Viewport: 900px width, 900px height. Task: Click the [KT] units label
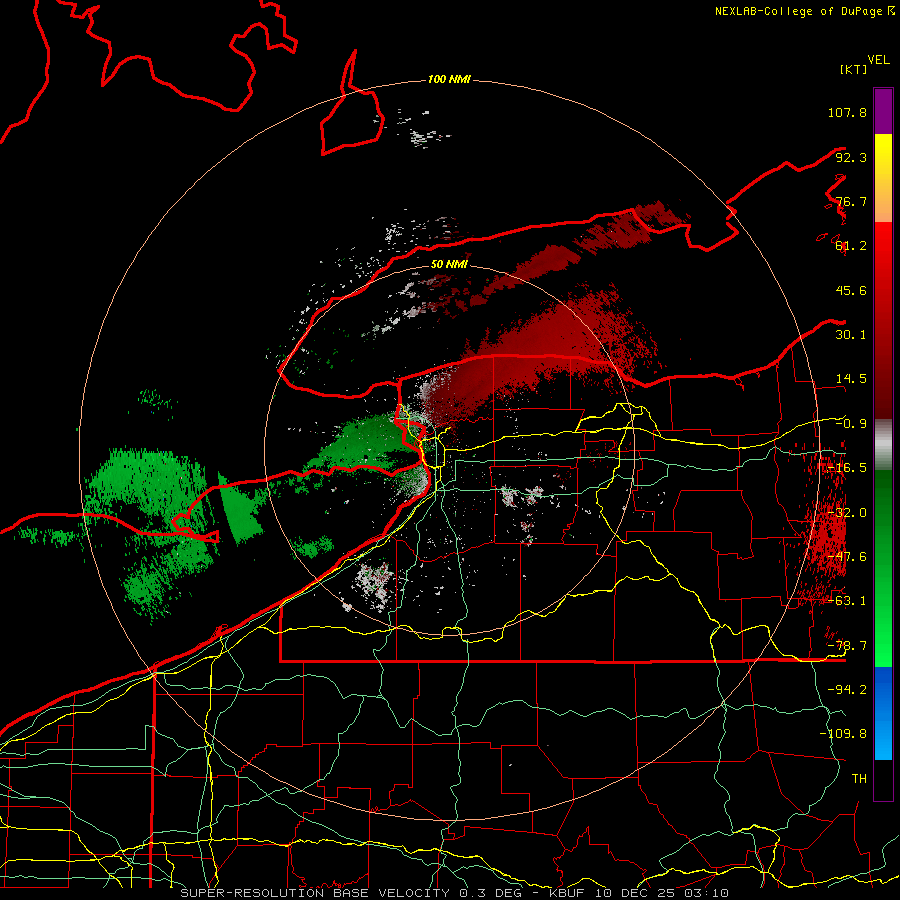tap(853, 69)
